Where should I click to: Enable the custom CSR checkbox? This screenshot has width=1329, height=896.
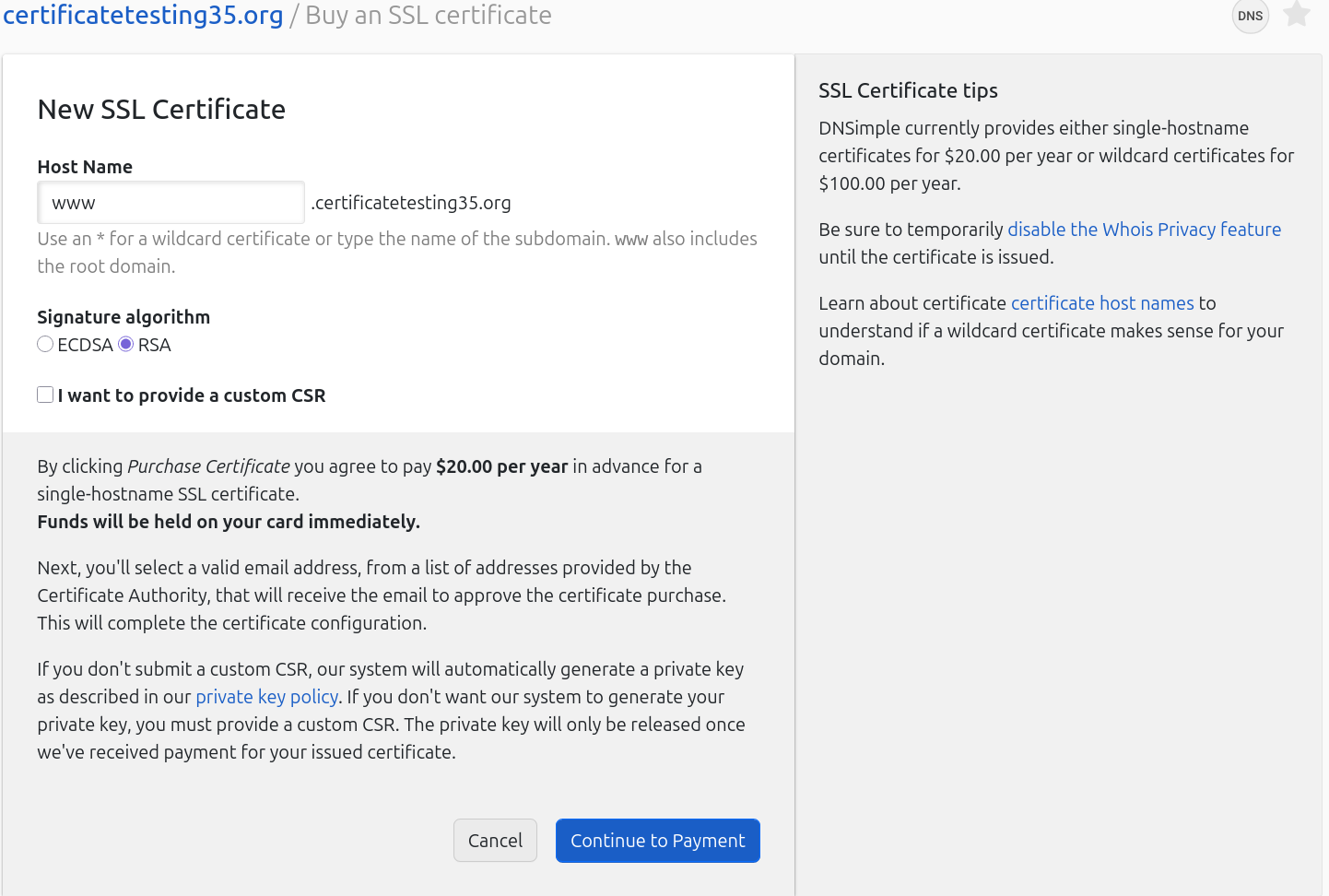(45, 395)
